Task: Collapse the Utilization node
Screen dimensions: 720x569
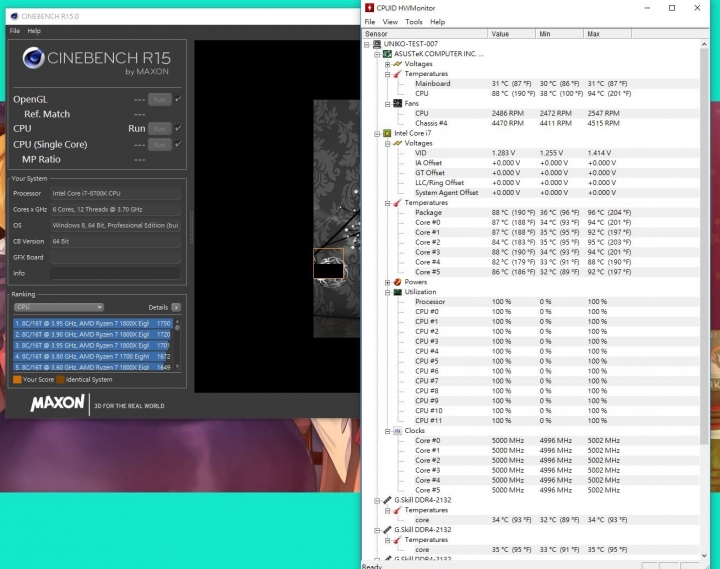Action: (x=388, y=293)
